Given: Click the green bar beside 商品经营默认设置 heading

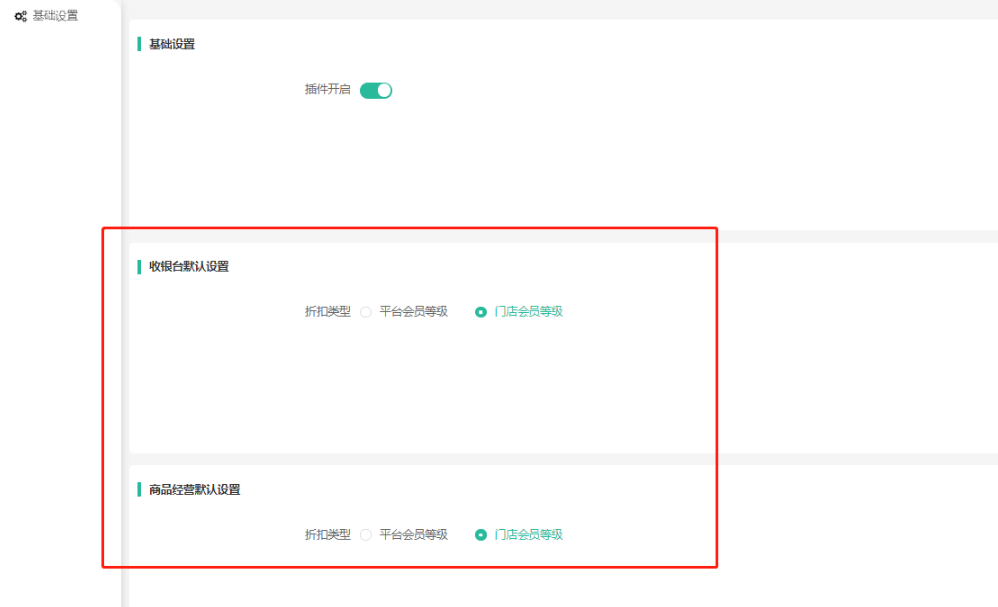Looking at the screenshot, I should coord(139,489).
